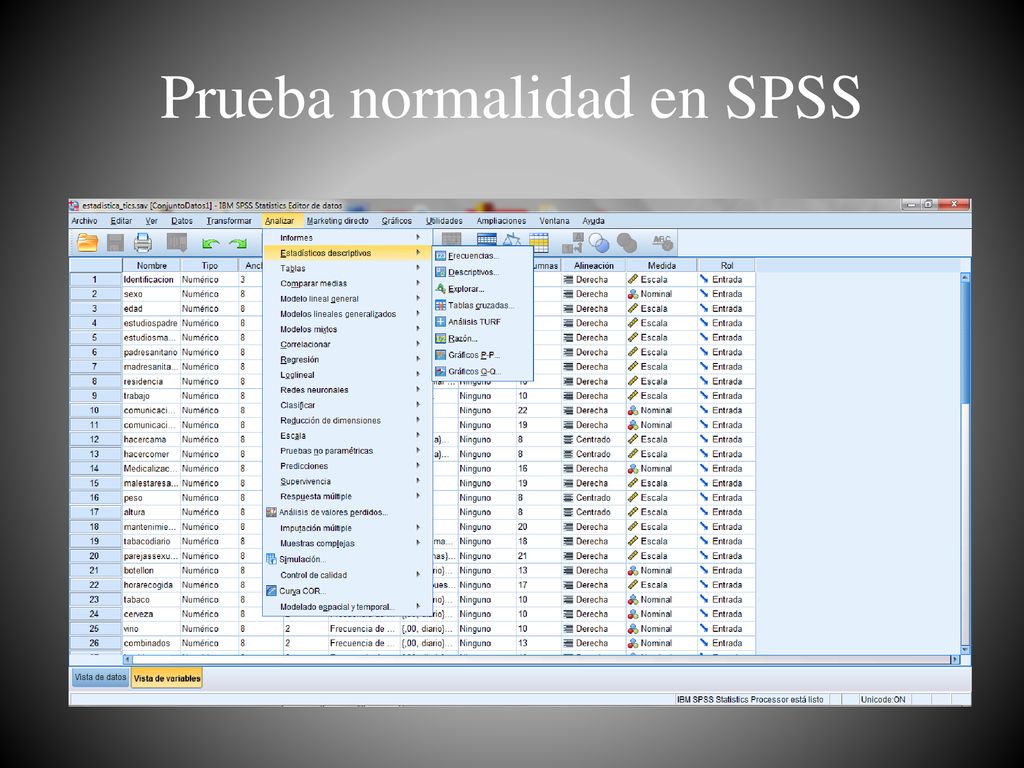Click the green Undo arrow icon
Image resolution: width=1024 pixels, height=768 pixels.
click(x=210, y=244)
